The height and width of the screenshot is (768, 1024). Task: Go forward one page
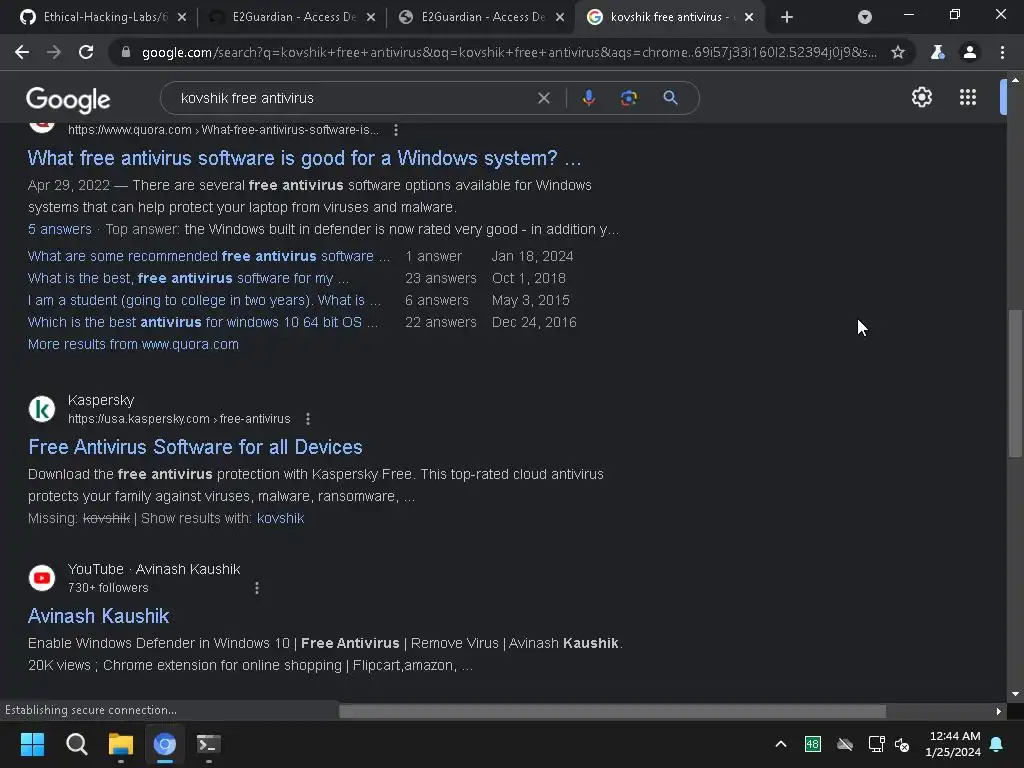[54, 52]
